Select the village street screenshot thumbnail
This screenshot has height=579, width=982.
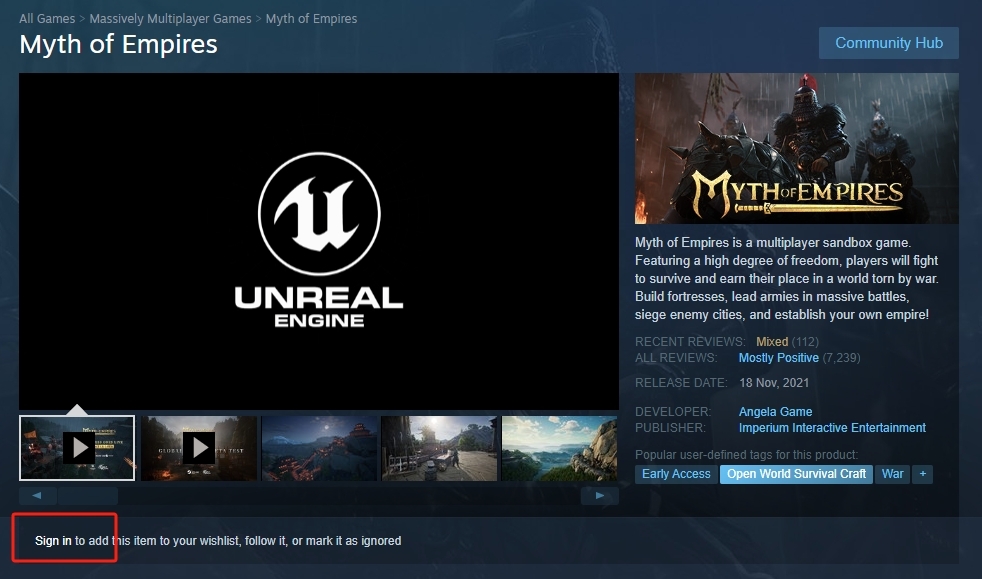click(x=440, y=448)
